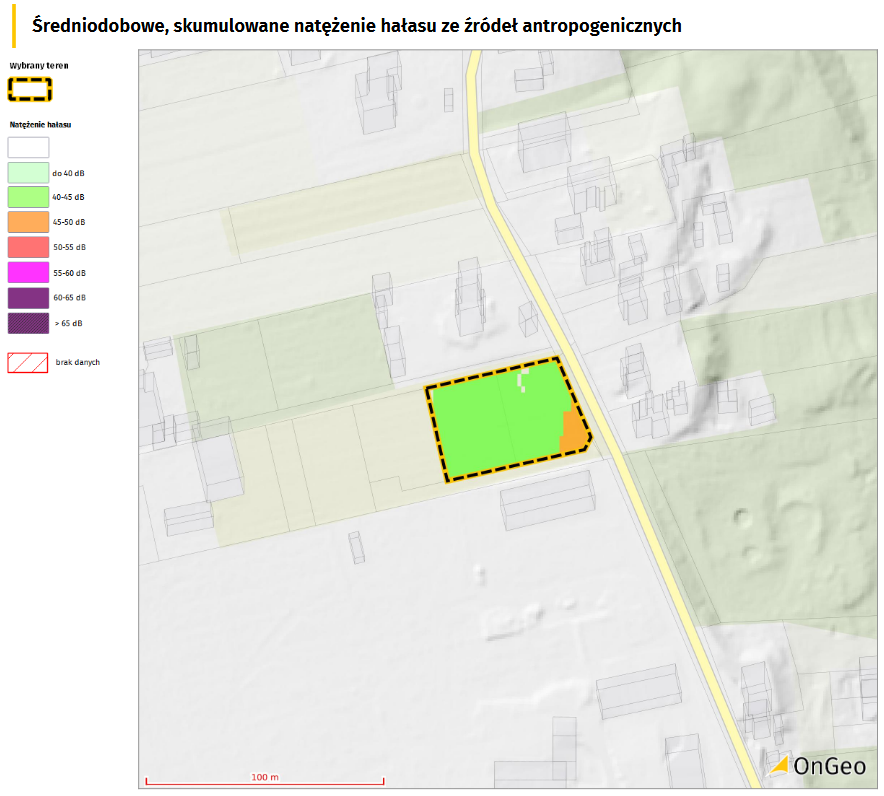Click the small white mark inside the green plot
The image size is (884, 796).
[520, 380]
